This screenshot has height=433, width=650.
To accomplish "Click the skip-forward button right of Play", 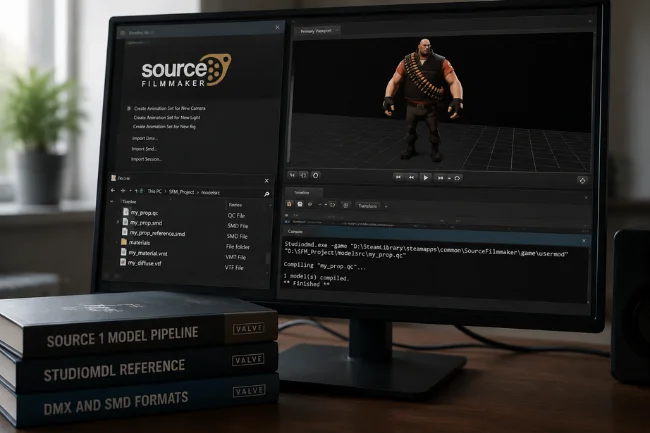I will click(440, 178).
